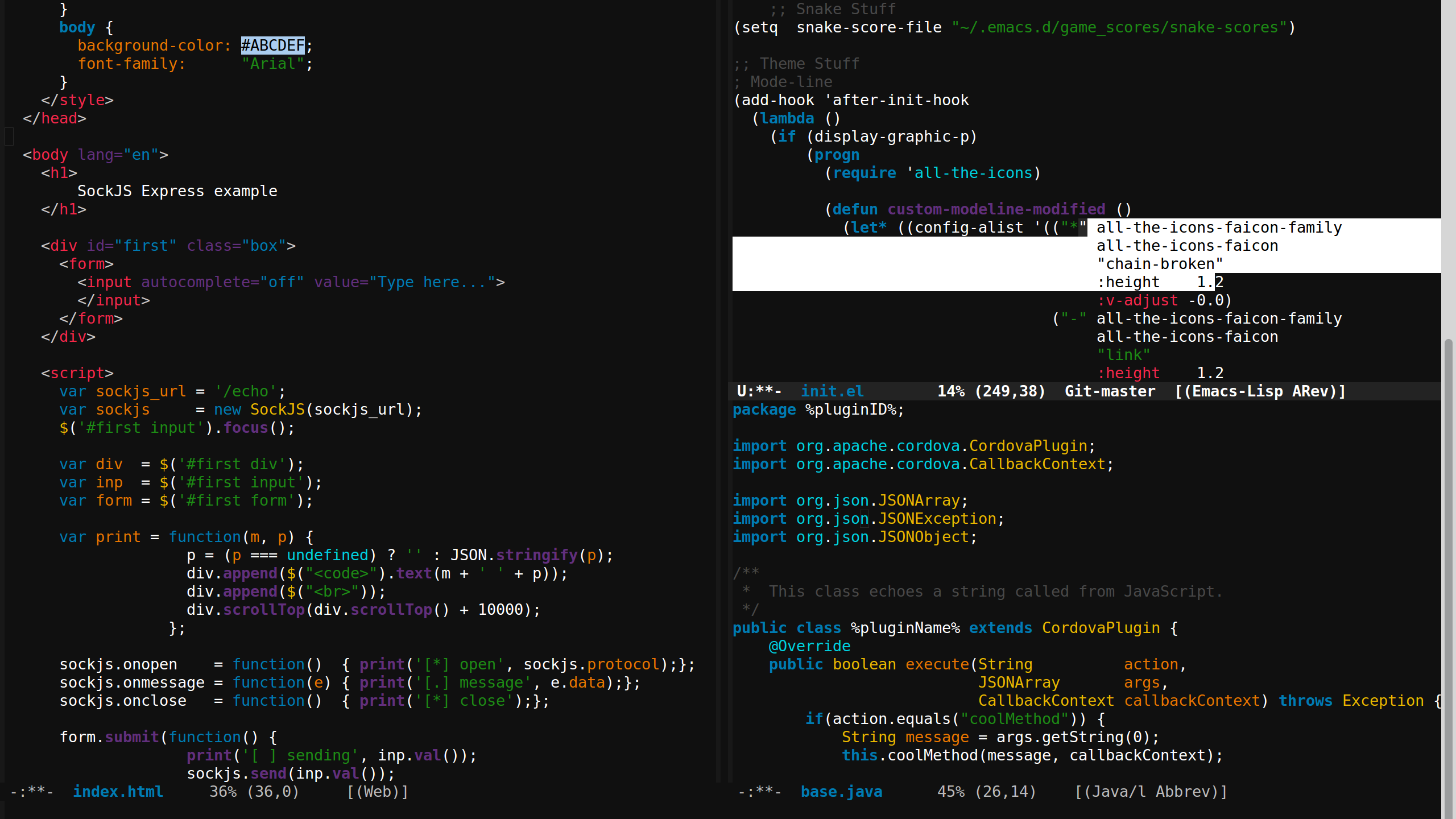
Task: Click the background-color property name
Action: pos(150,45)
